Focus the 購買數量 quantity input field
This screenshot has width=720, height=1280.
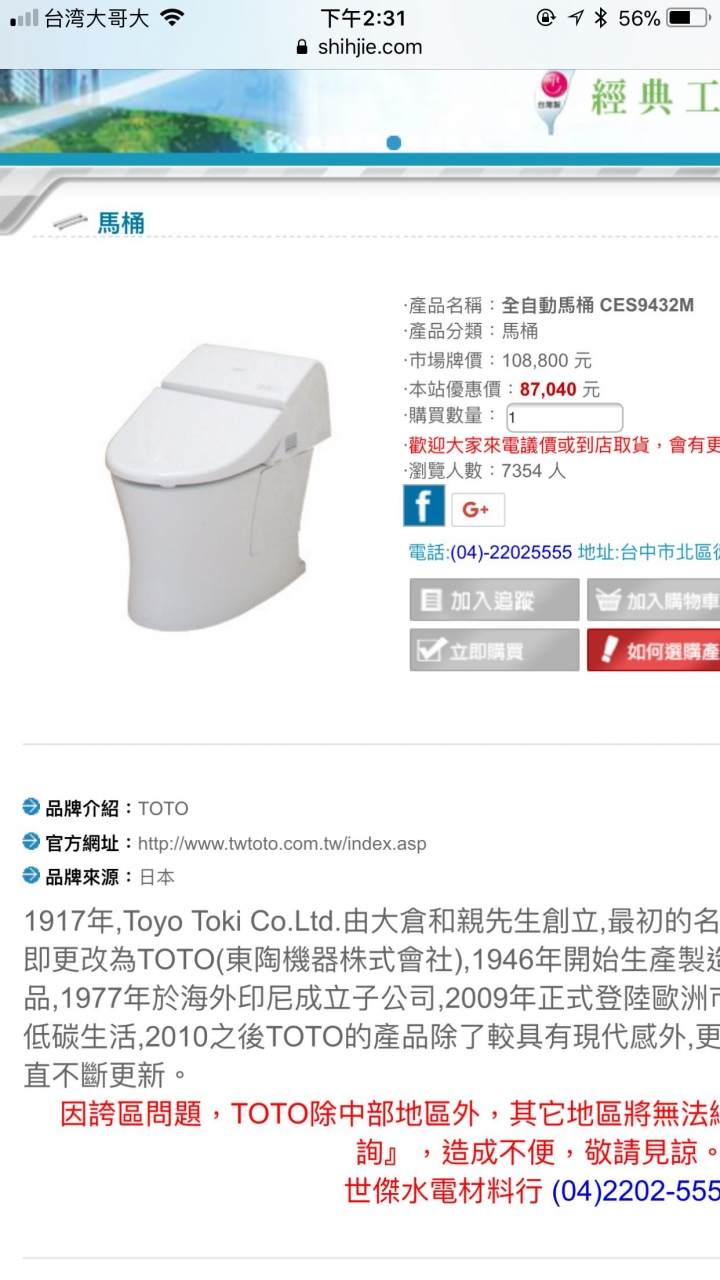pyautogui.click(x=565, y=417)
